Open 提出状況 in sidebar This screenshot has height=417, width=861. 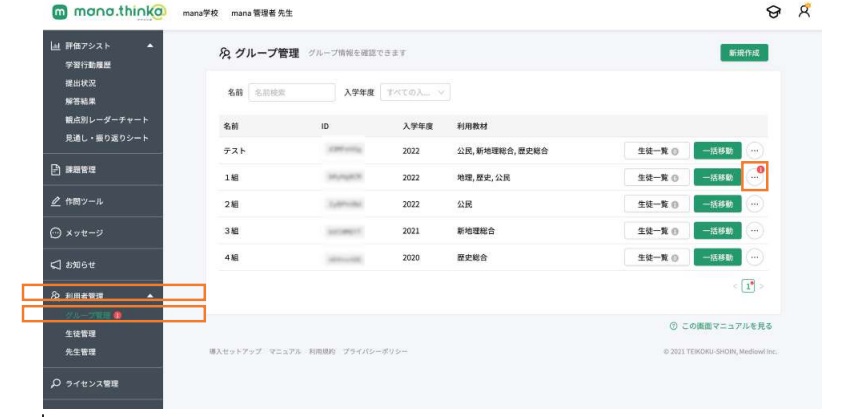point(80,83)
